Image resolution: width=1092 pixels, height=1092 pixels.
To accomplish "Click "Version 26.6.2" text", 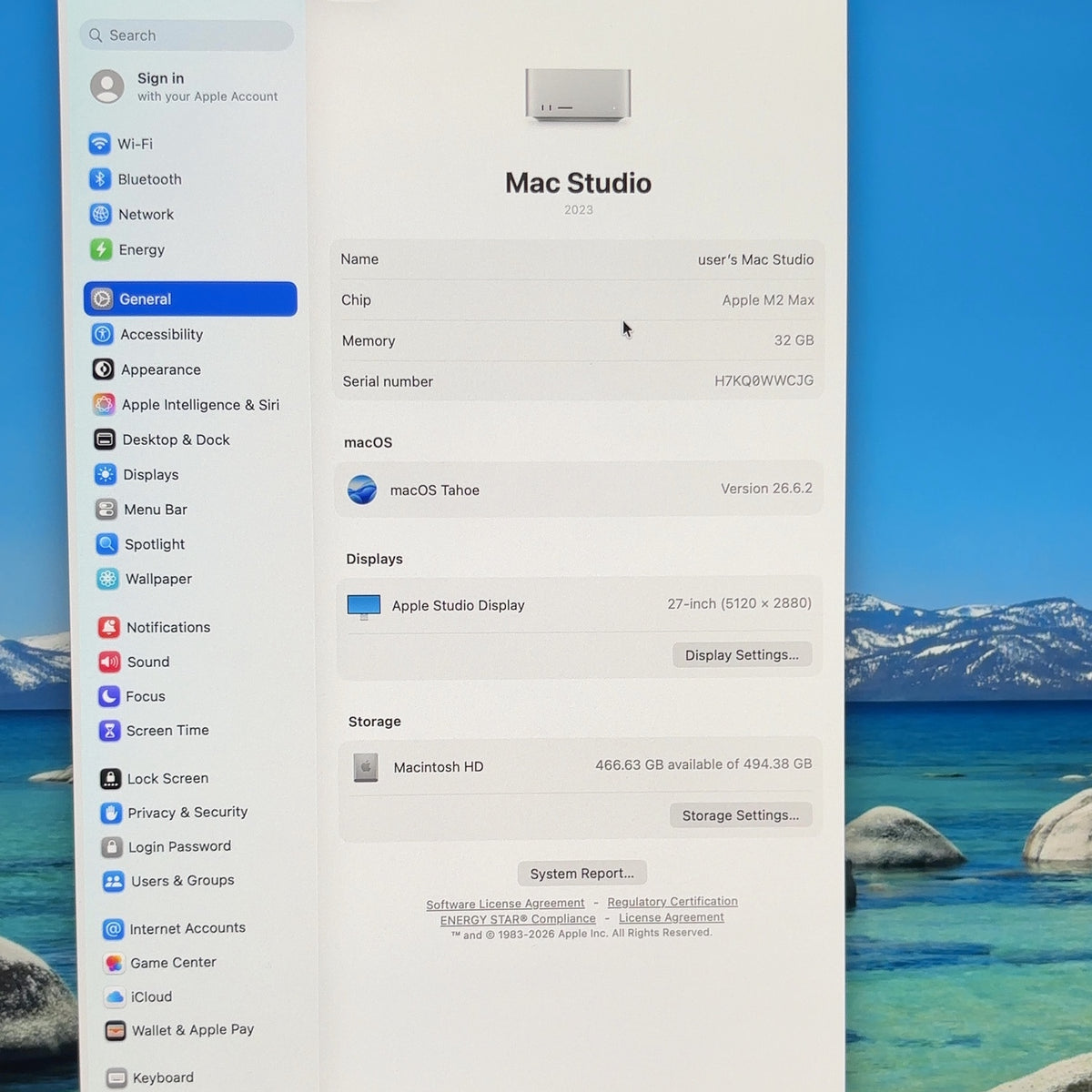I will click(766, 489).
